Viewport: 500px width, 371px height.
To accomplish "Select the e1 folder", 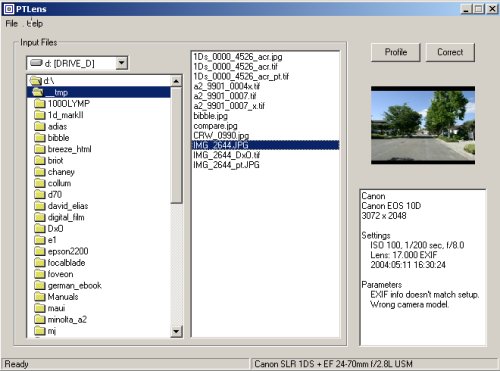I will 45,240.
